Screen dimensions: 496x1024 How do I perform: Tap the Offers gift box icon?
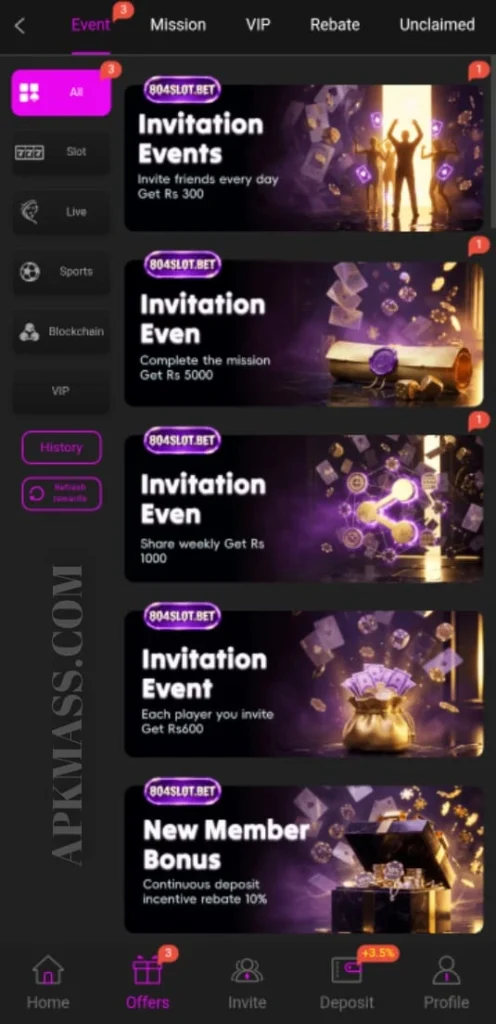147,970
